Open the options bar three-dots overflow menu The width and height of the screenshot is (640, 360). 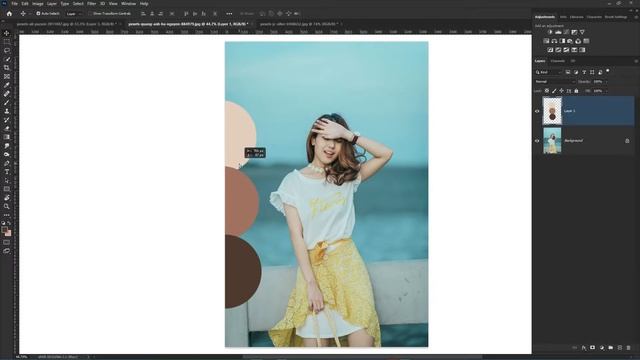tap(229, 13)
